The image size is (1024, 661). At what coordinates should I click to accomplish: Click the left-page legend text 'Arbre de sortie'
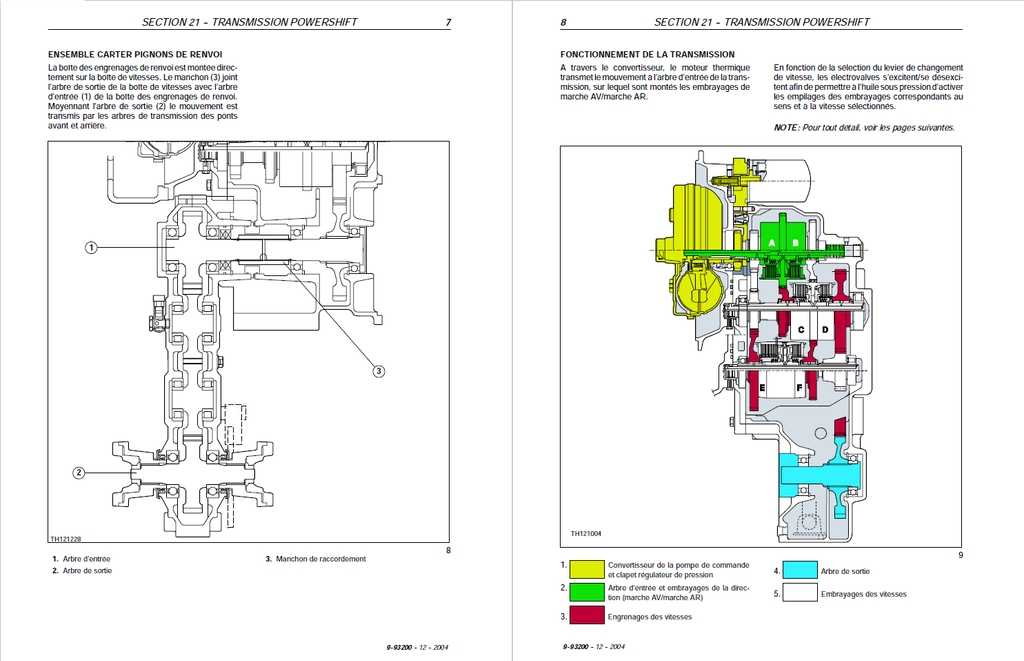(x=87, y=571)
